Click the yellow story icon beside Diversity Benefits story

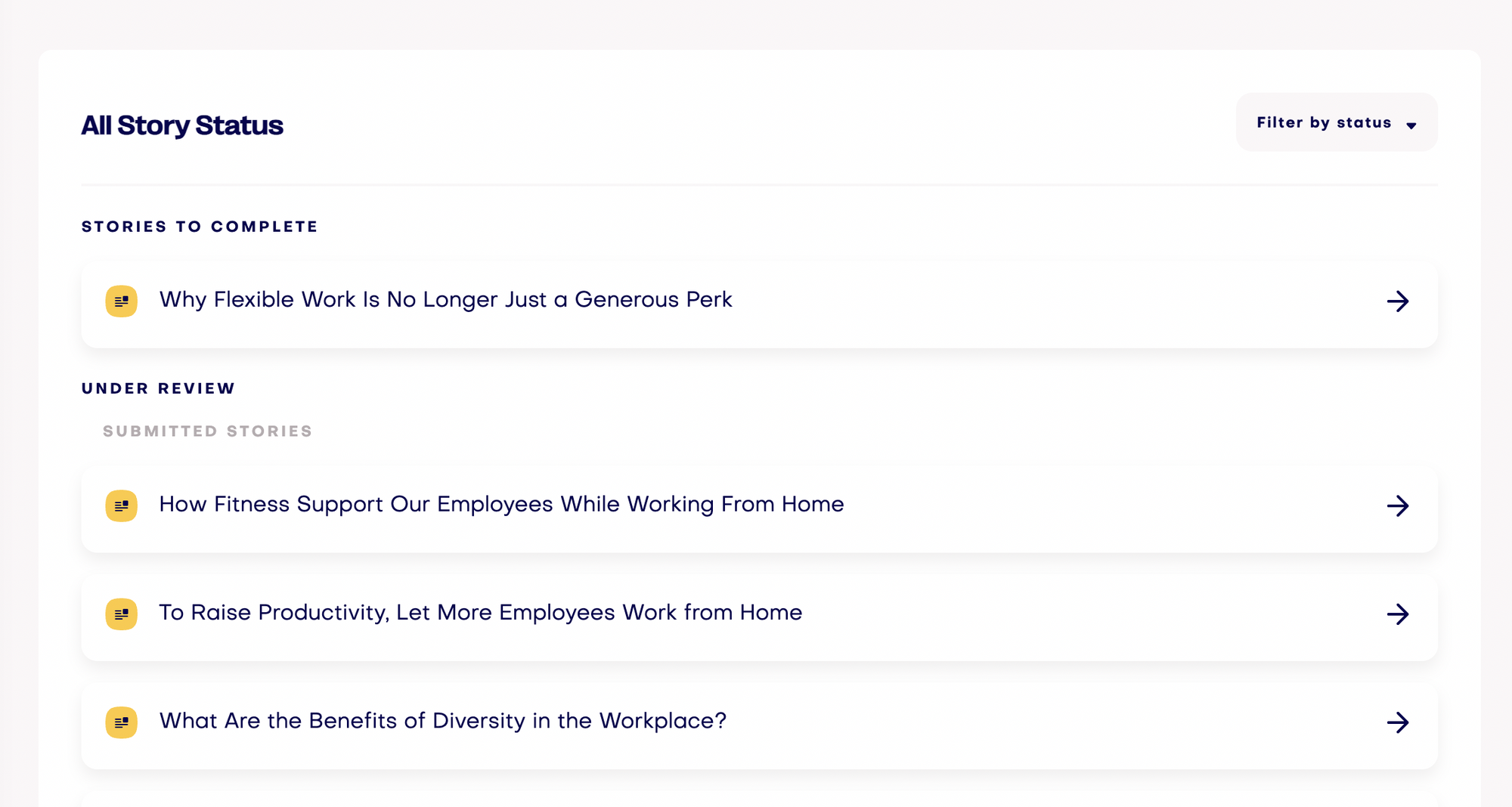121,722
